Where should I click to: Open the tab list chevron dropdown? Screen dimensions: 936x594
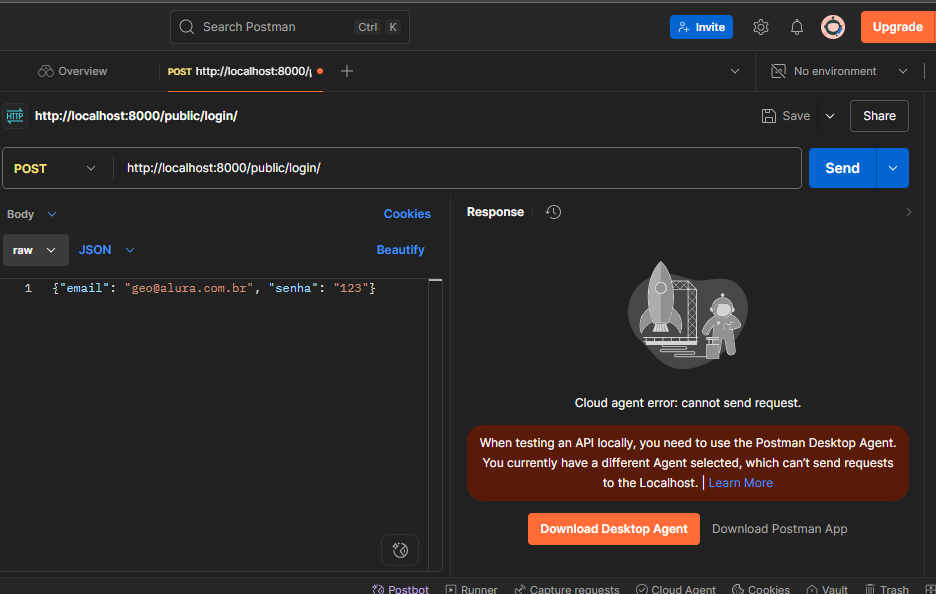click(735, 71)
